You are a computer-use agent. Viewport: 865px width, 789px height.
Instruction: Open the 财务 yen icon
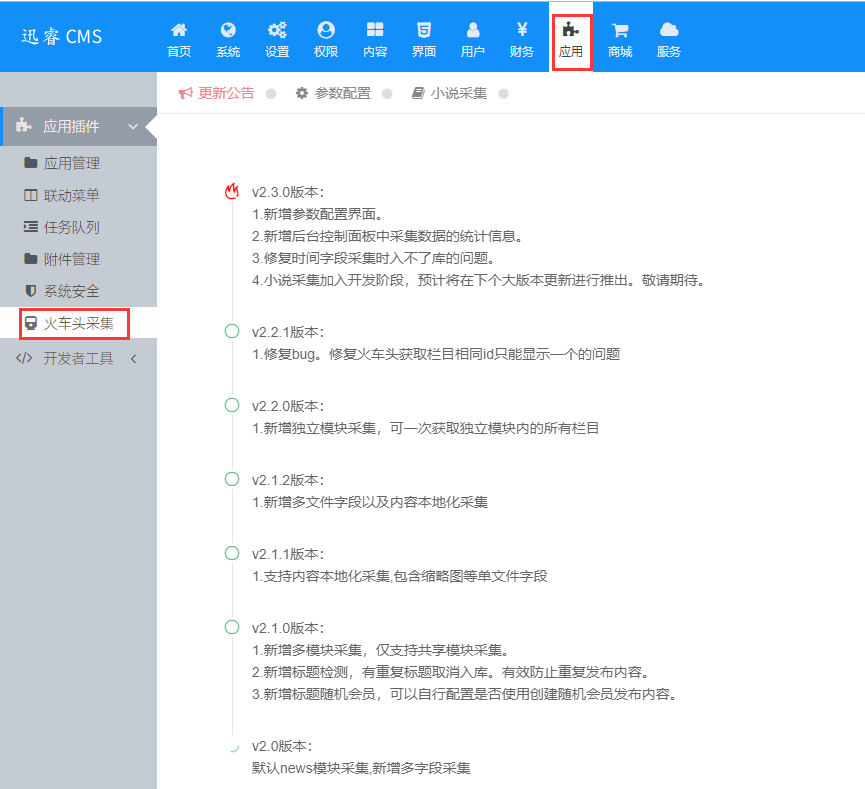point(522,29)
